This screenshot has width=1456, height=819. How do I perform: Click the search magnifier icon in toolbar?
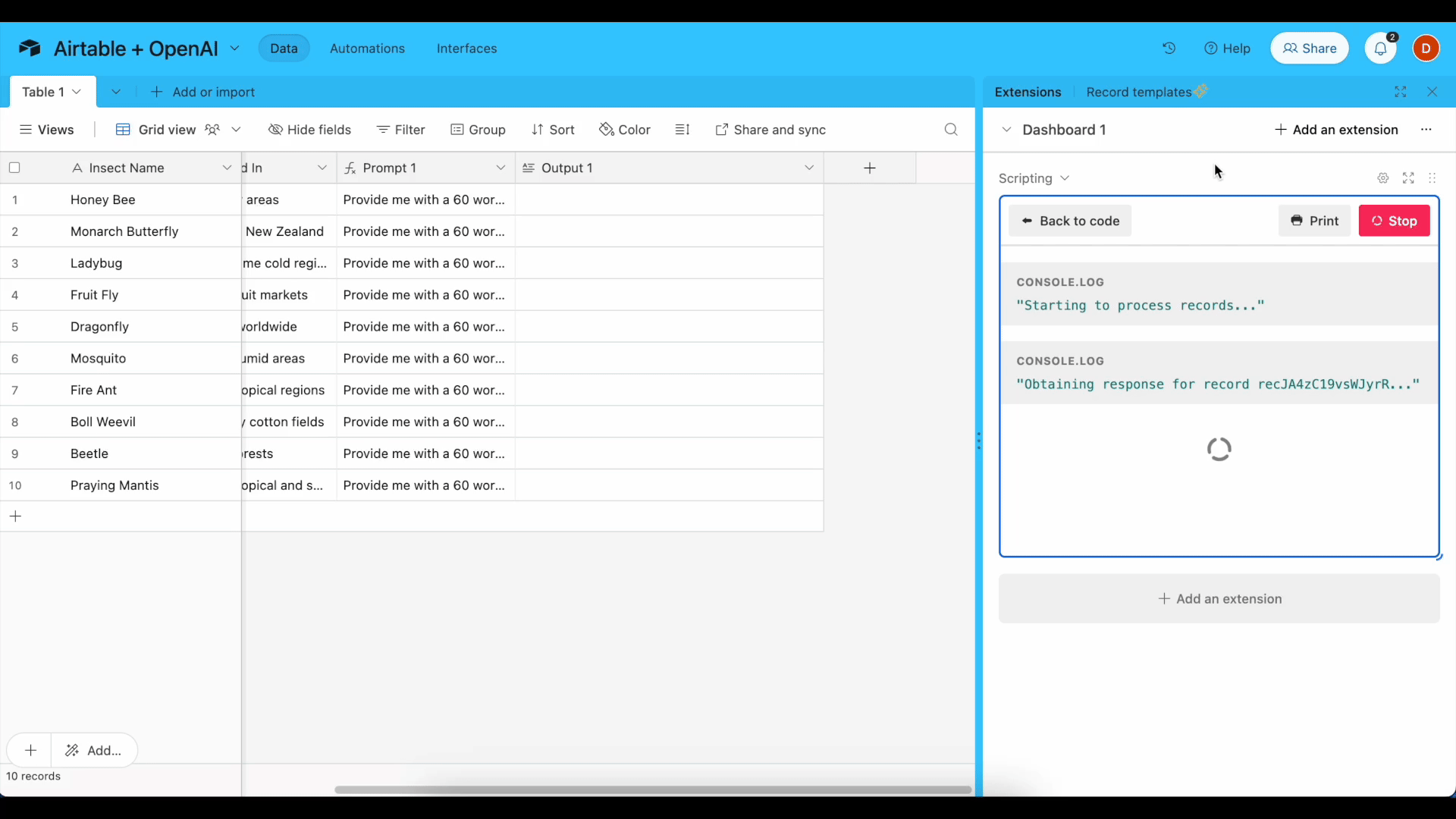pos(951,130)
